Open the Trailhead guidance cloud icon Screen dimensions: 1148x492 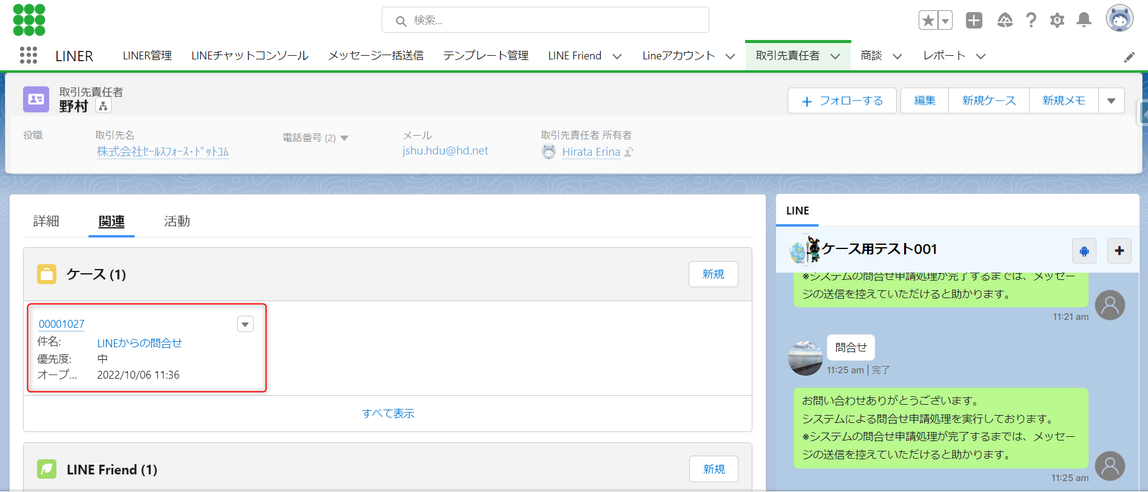coord(1004,20)
